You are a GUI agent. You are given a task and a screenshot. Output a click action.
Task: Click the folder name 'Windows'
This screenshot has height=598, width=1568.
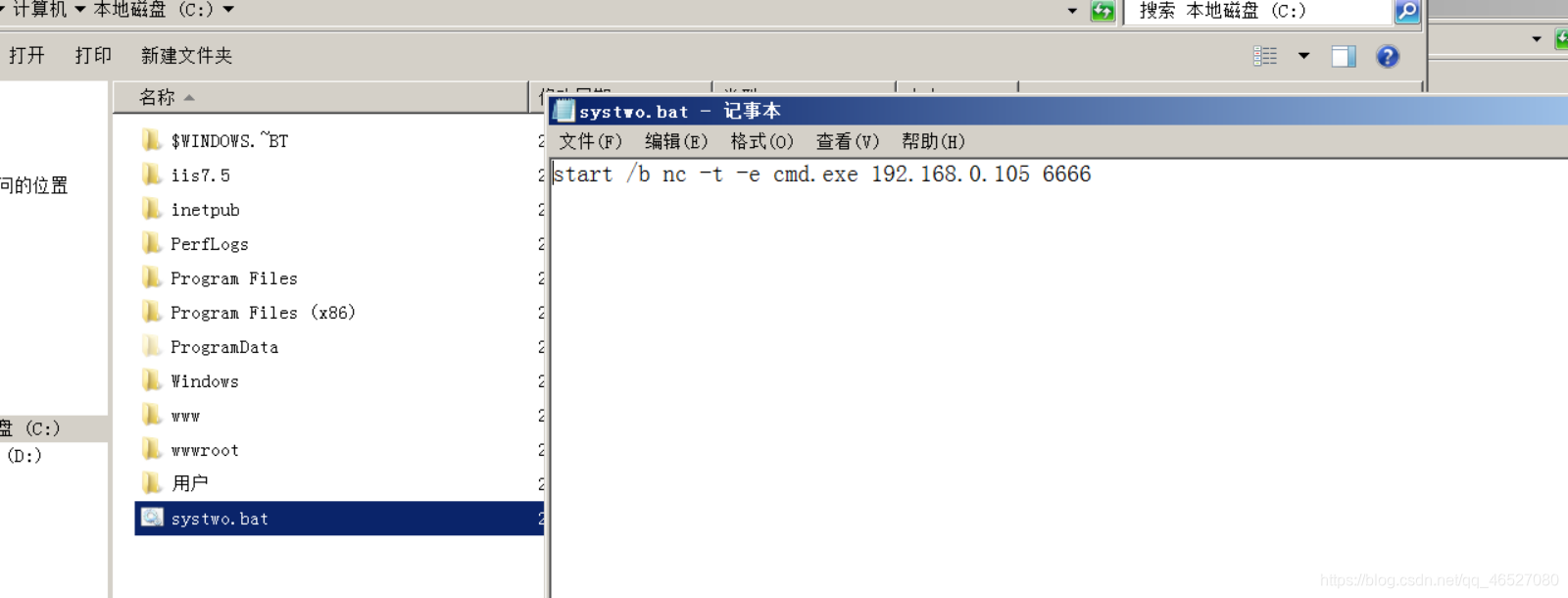(205, 381)
